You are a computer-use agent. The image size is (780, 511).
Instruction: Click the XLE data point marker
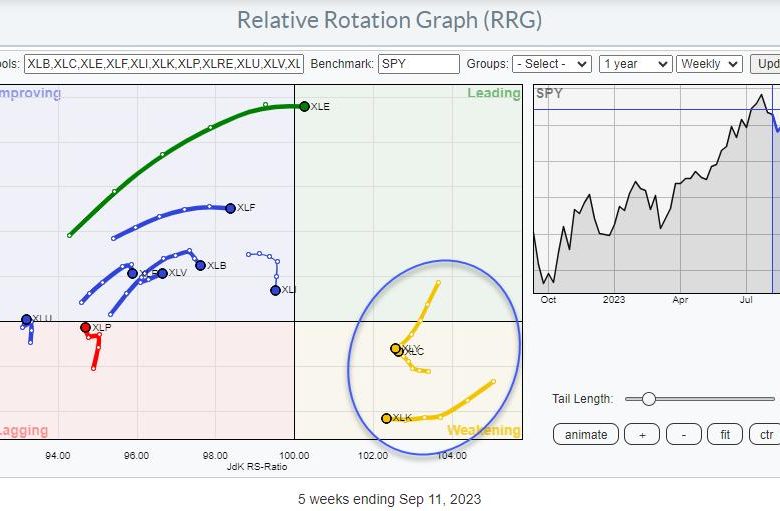(x=304, y=106)
